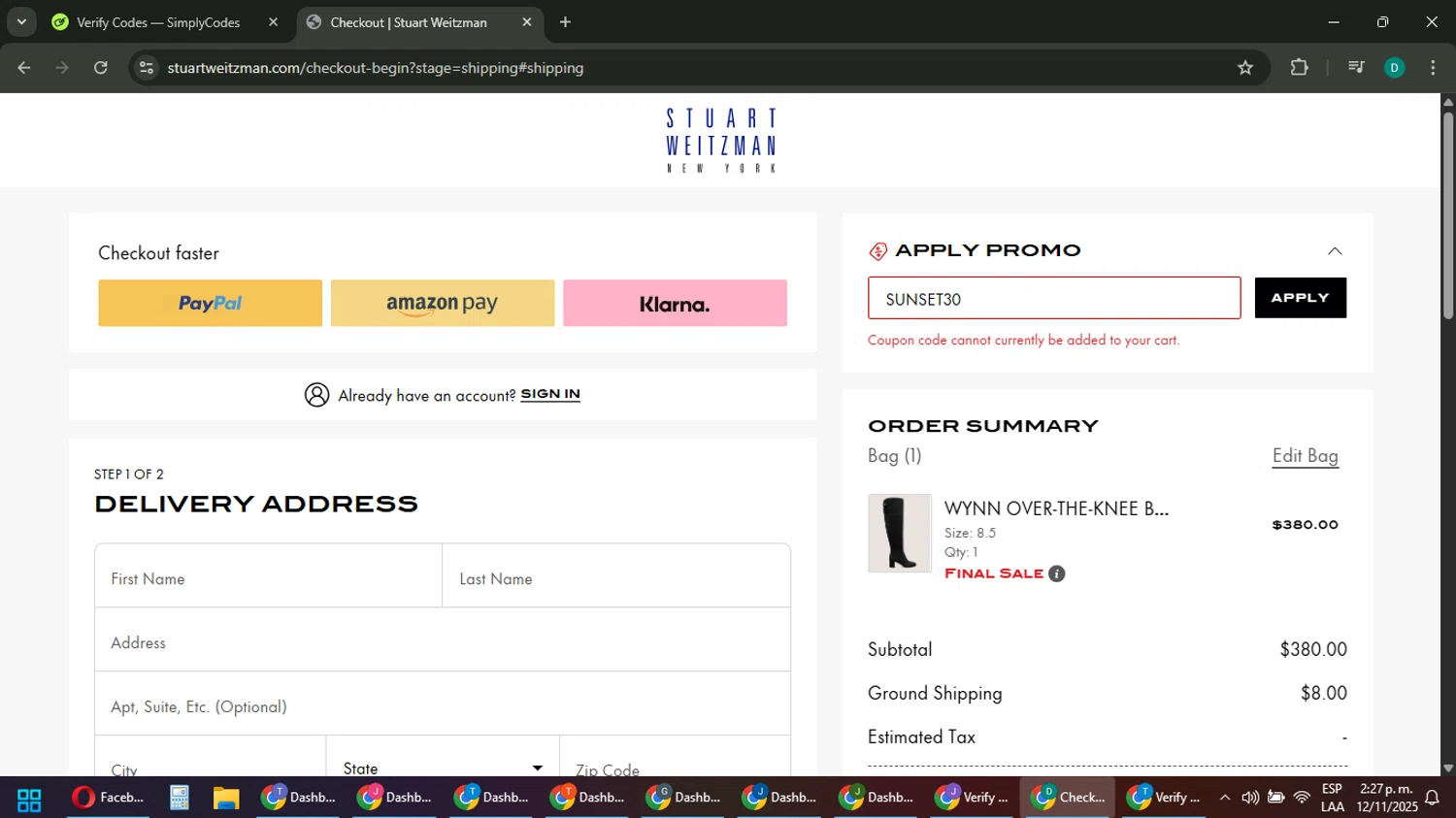Click the First Name field

click(x=268, y=575)
